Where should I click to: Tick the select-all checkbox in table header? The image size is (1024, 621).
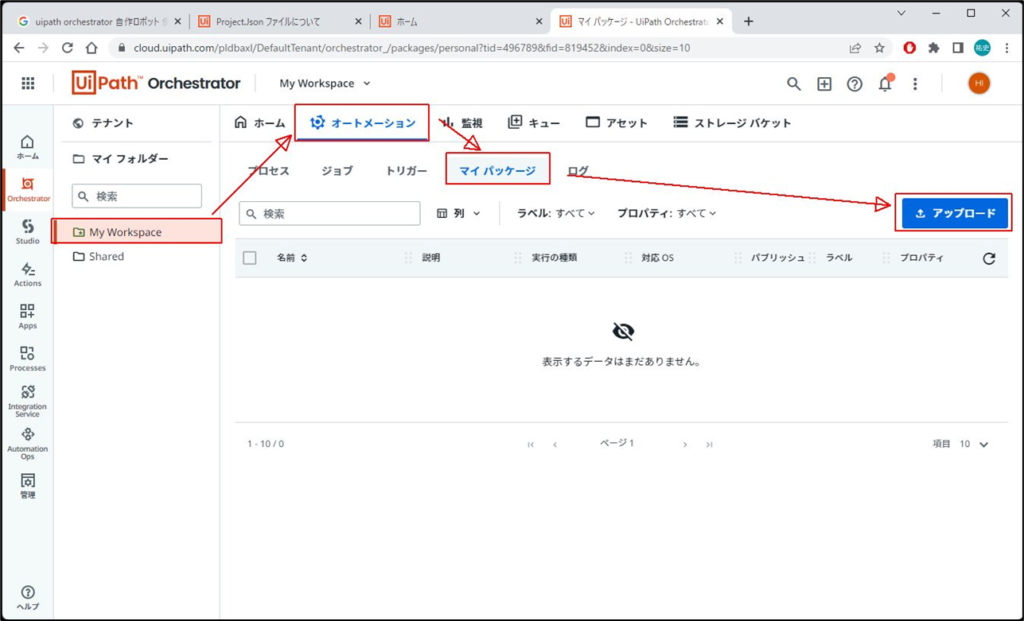249,258
